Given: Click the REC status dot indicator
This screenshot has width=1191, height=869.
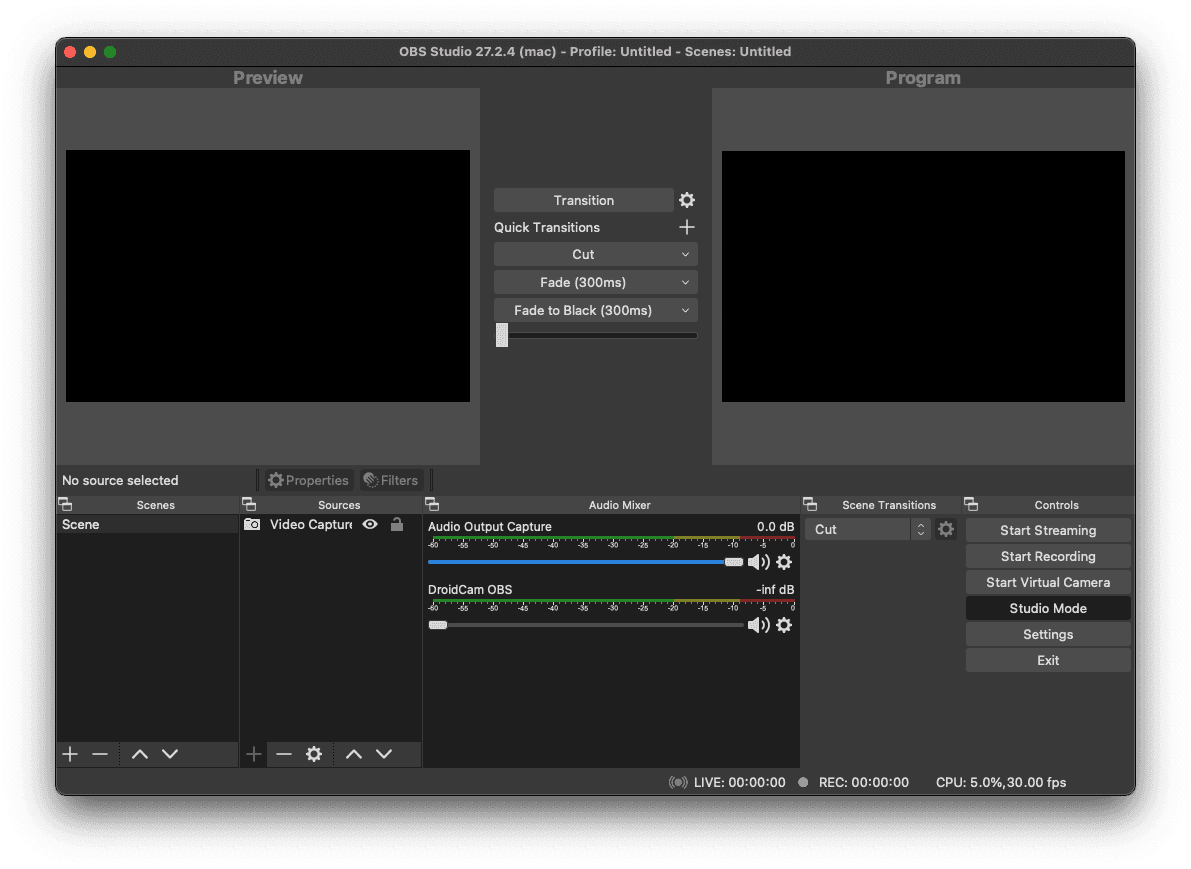Looking at the screenshot, I should tap(803, 782).
